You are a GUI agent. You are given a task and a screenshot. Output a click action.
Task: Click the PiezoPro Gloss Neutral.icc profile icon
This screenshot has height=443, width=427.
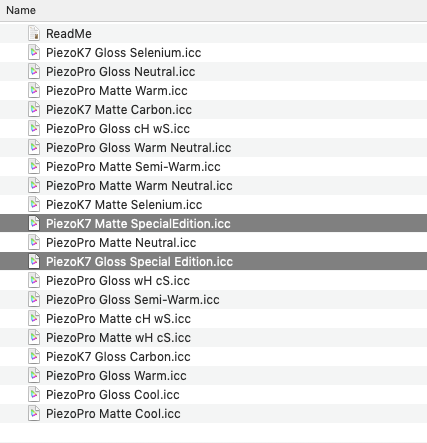point(34,71)
